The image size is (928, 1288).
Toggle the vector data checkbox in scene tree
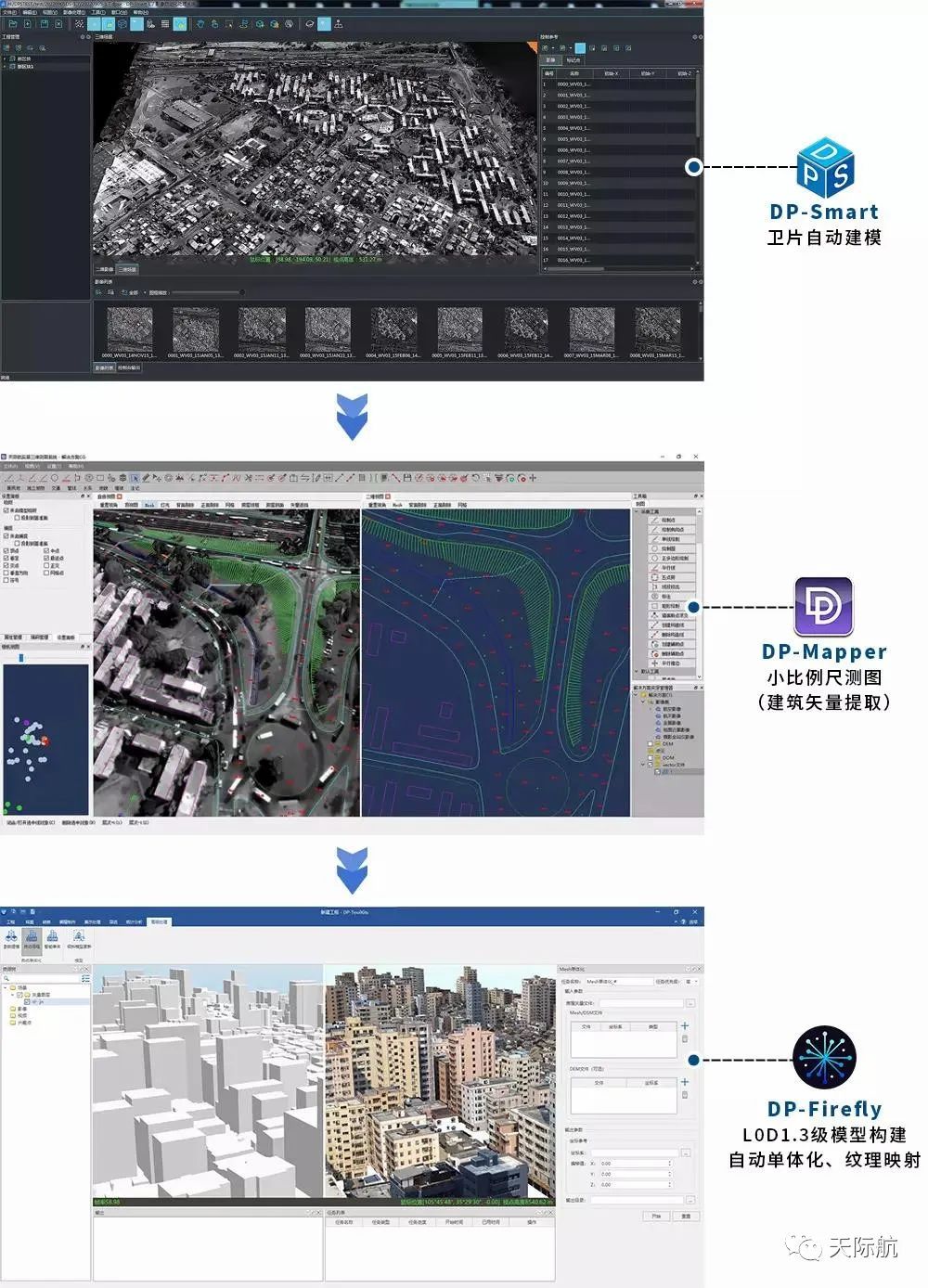[19, 995]
